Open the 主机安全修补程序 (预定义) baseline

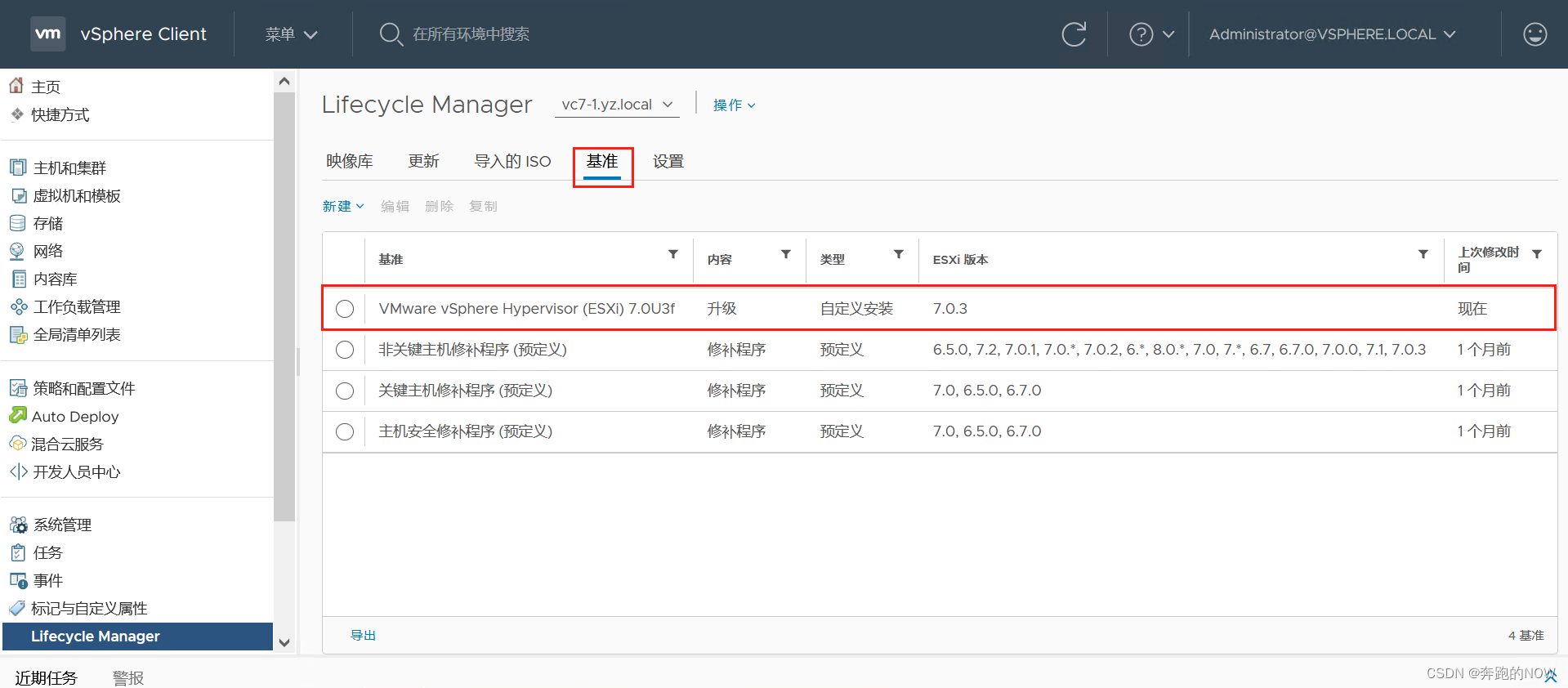(x=465, y=431)
